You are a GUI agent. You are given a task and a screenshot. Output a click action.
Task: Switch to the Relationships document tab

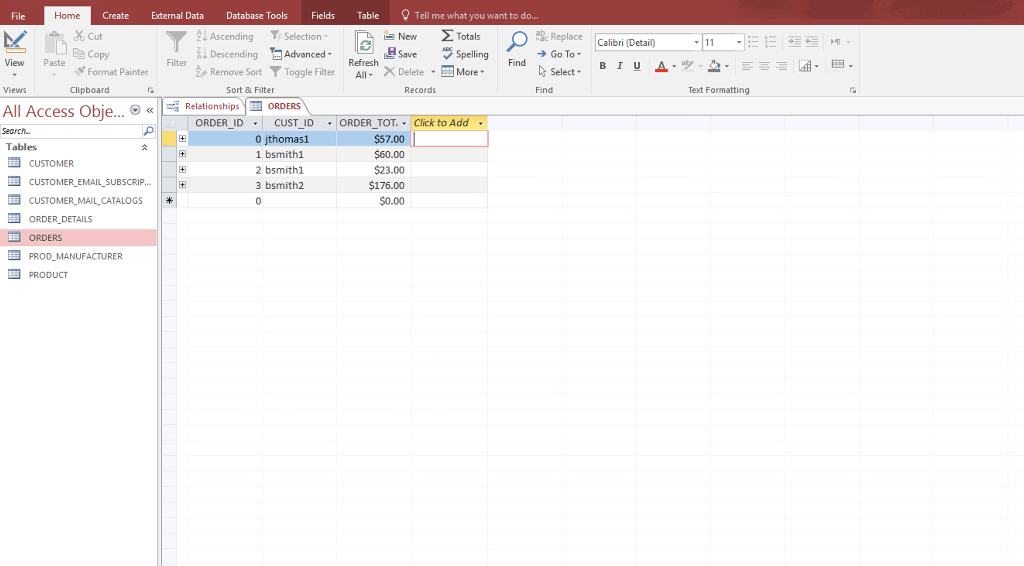(x=204, y=106)
